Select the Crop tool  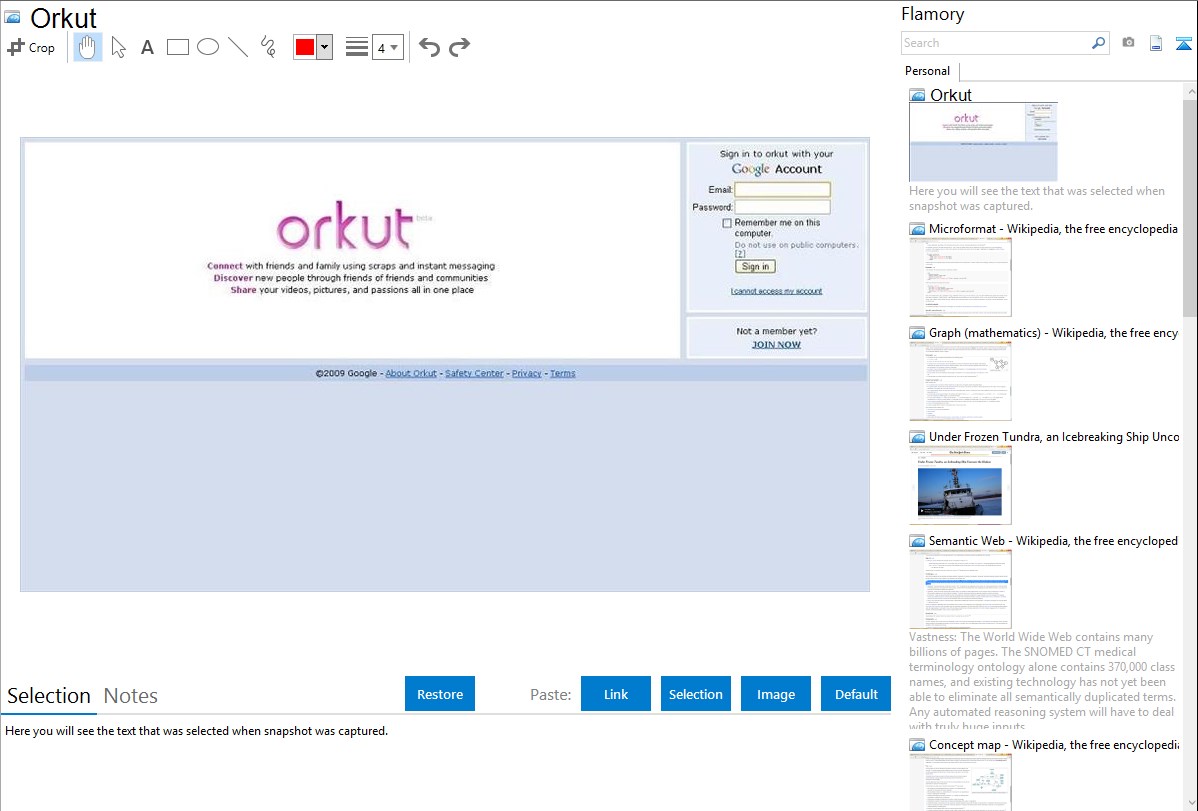(31, 47)
